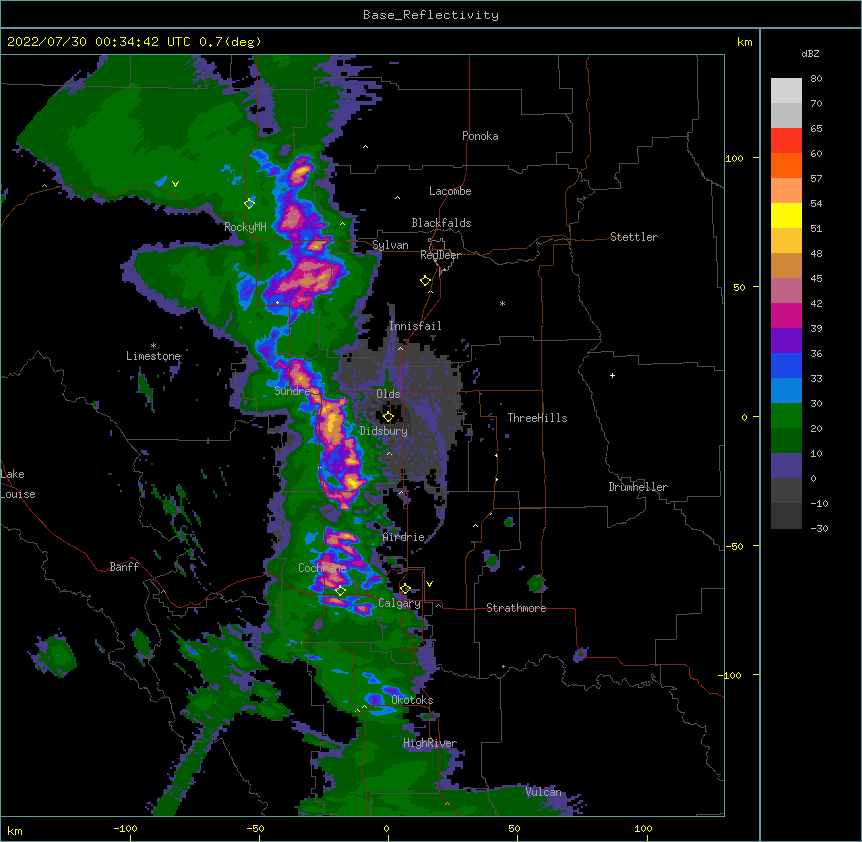Click the Okotoks label
This screenshot has width=862, height=842.
pyautogui.click(x=412, y=700)
